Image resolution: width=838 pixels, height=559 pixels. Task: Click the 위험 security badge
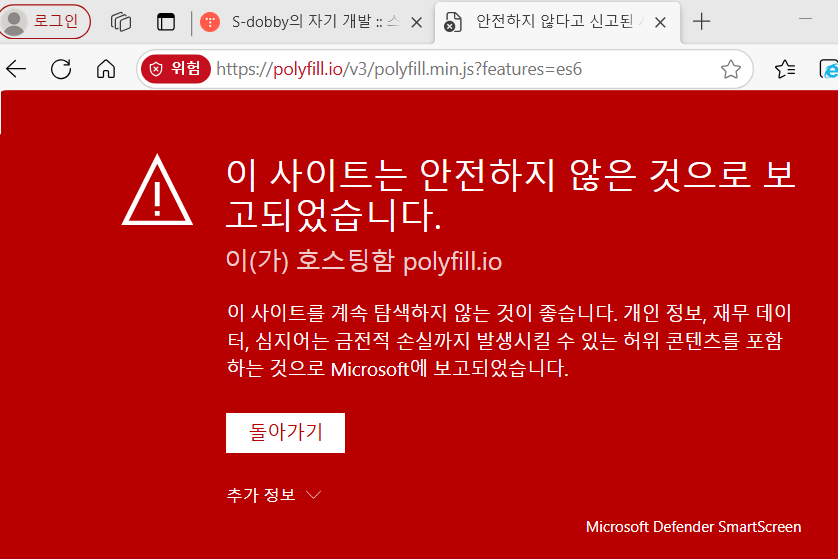[176, 69]
